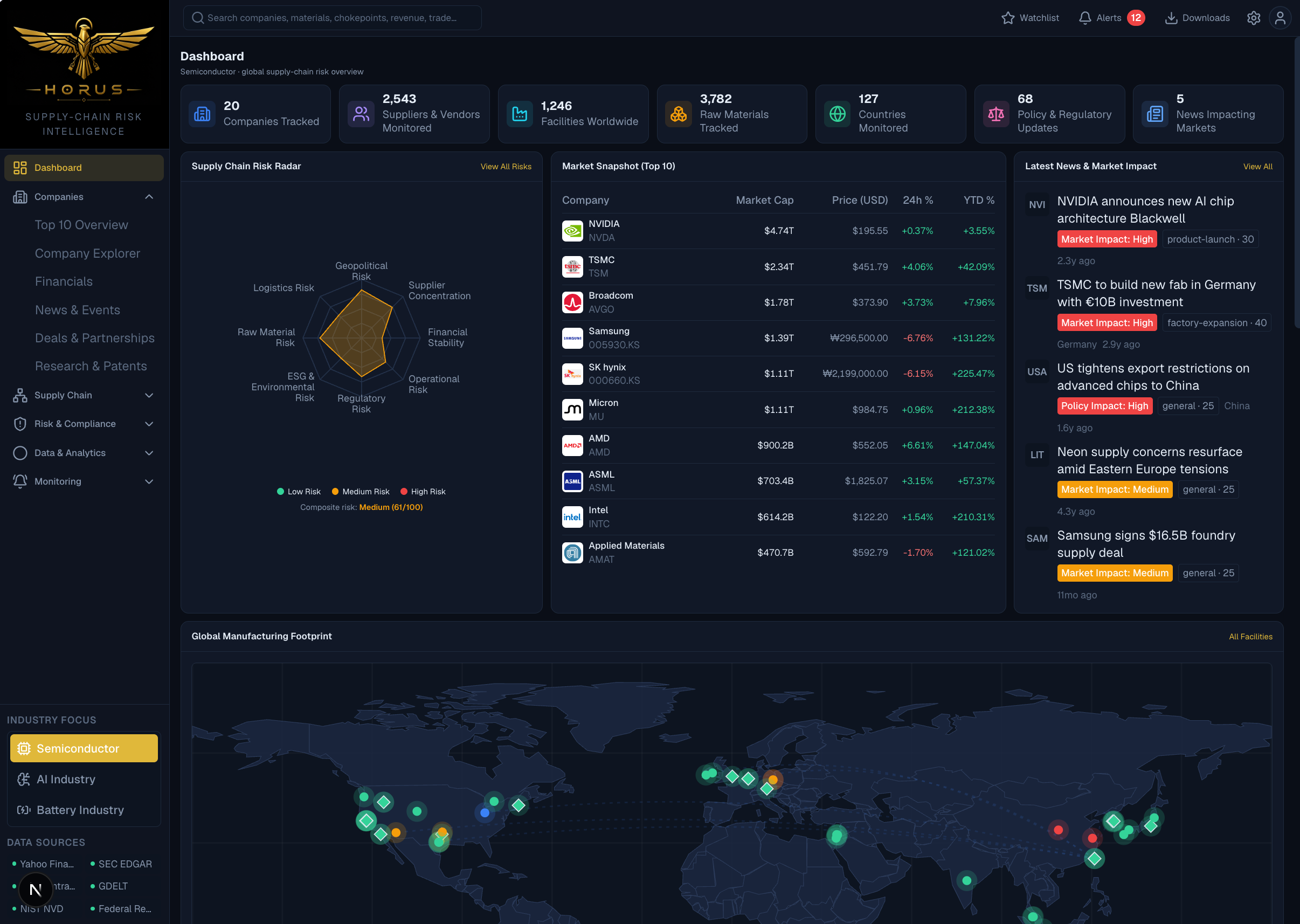The image size is (1300, 924).
Task: Click the Applied Materials company logo
Action: point(573,553)
